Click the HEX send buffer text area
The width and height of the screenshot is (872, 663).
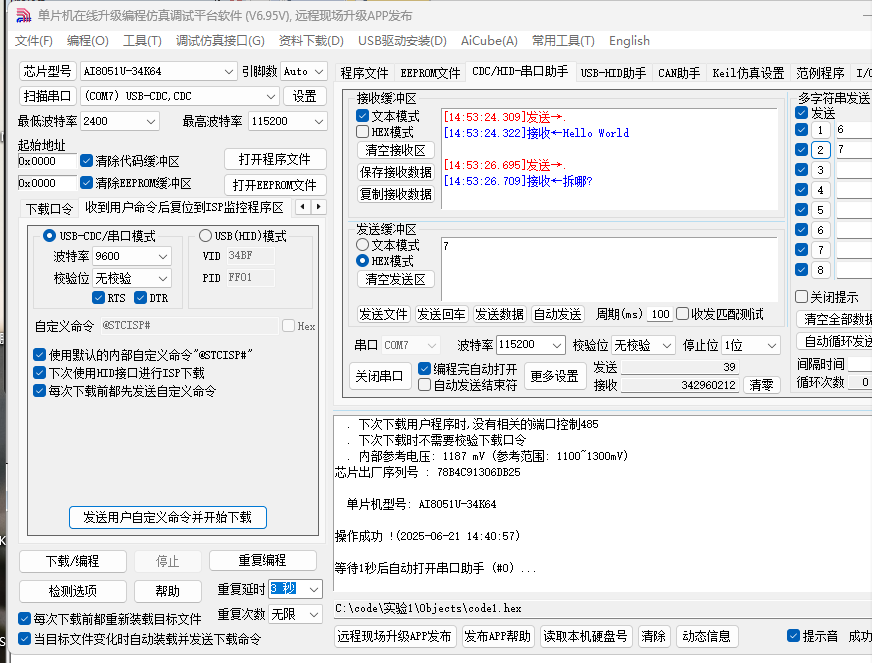[x=609, y=269]
